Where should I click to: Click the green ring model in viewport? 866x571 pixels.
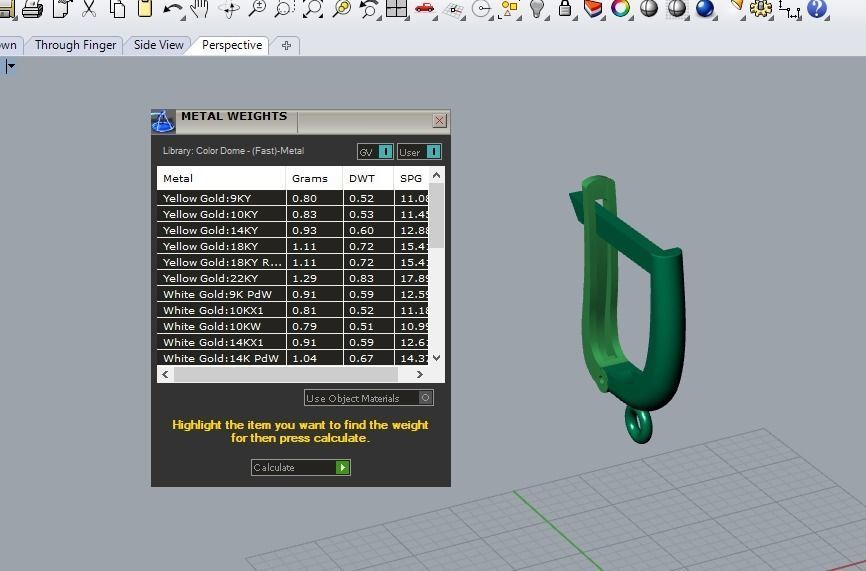point(668,331)
